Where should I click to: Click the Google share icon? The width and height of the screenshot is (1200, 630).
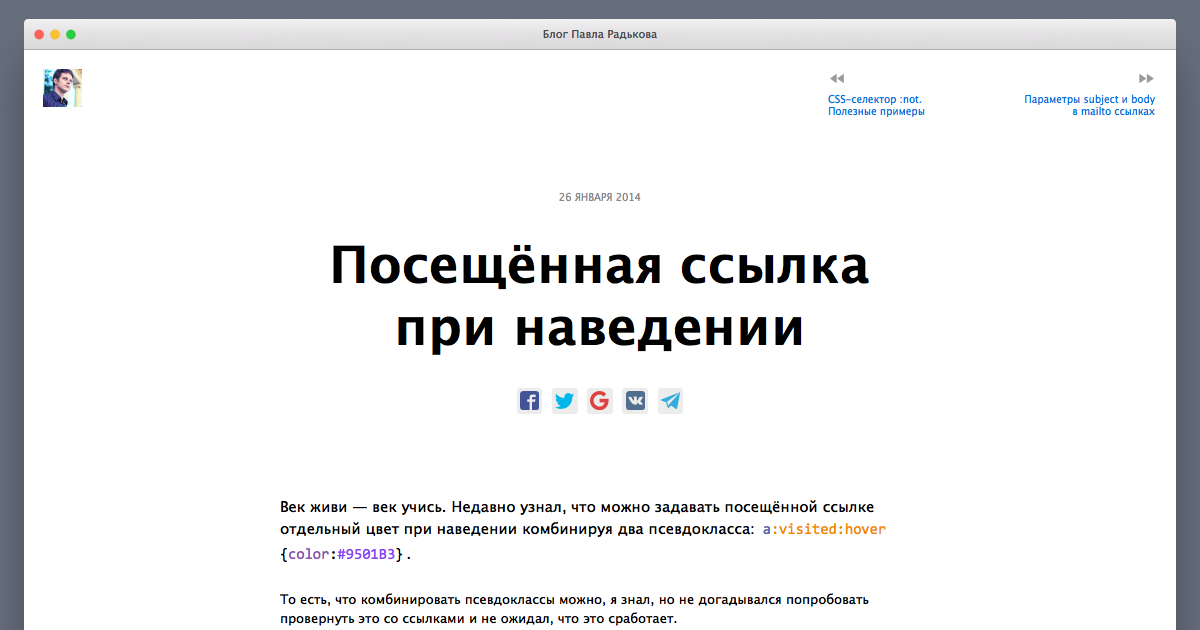[x=599, y=401]
